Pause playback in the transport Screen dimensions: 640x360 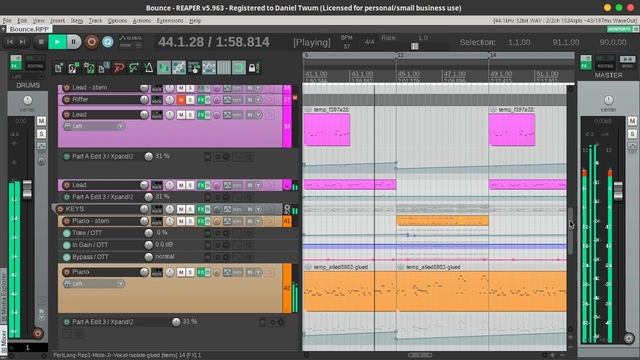pos(73,42)
